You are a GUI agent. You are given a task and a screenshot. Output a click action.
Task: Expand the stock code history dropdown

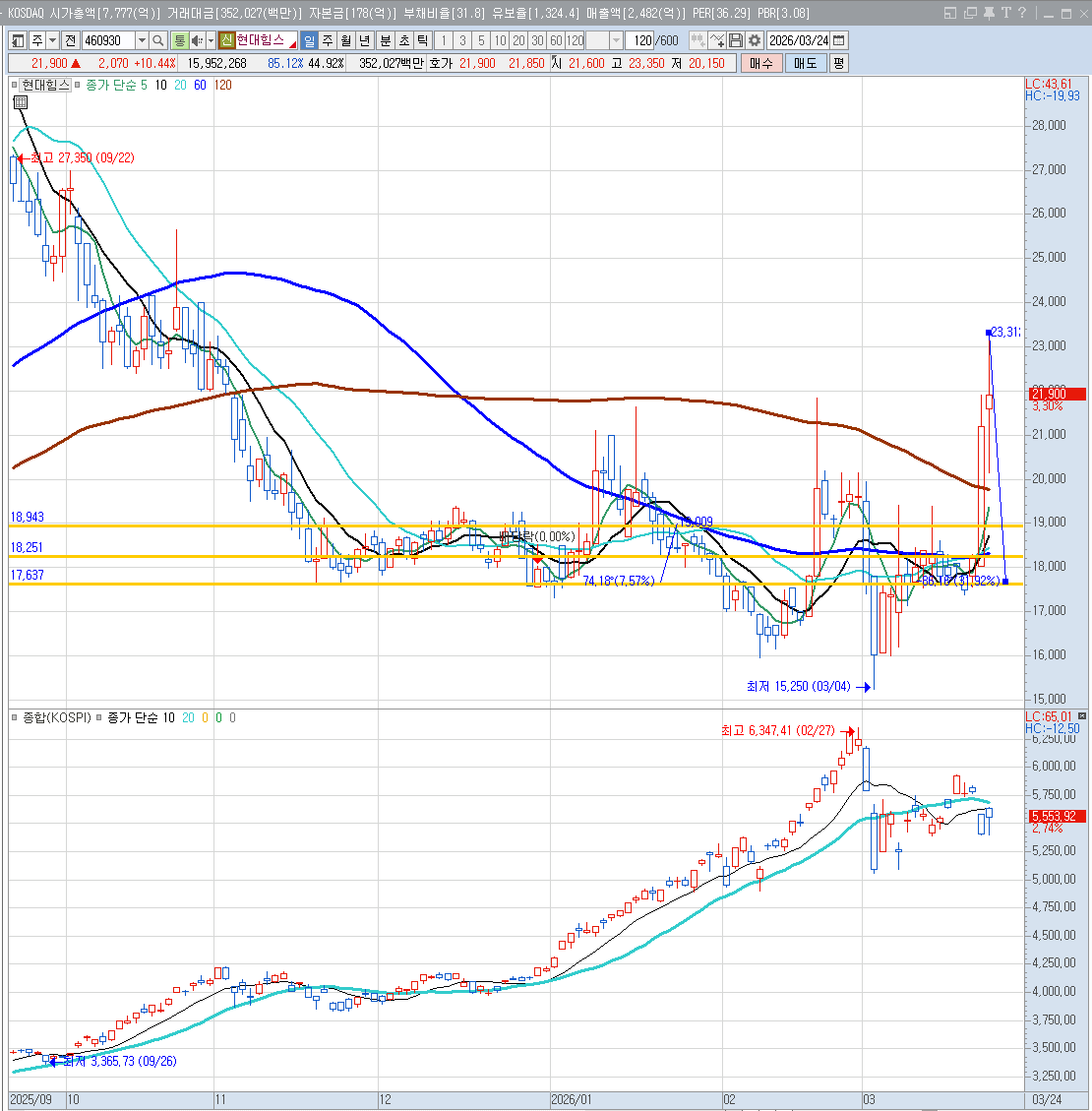(x=143, y=40)
